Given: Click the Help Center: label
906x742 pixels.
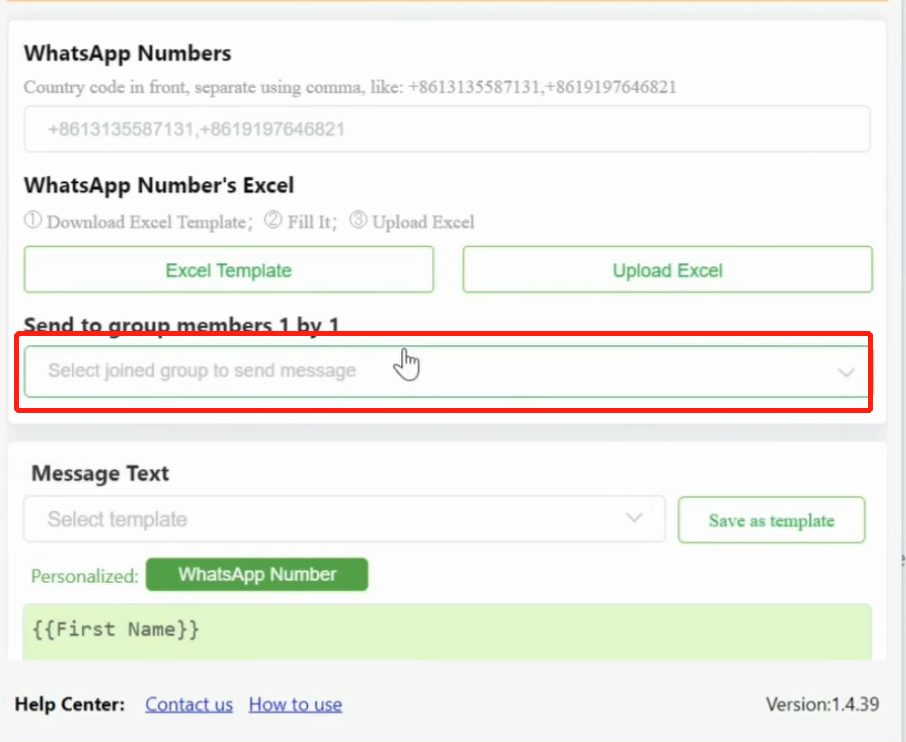Looking at the screenshot, I should (x=69, y=704).
